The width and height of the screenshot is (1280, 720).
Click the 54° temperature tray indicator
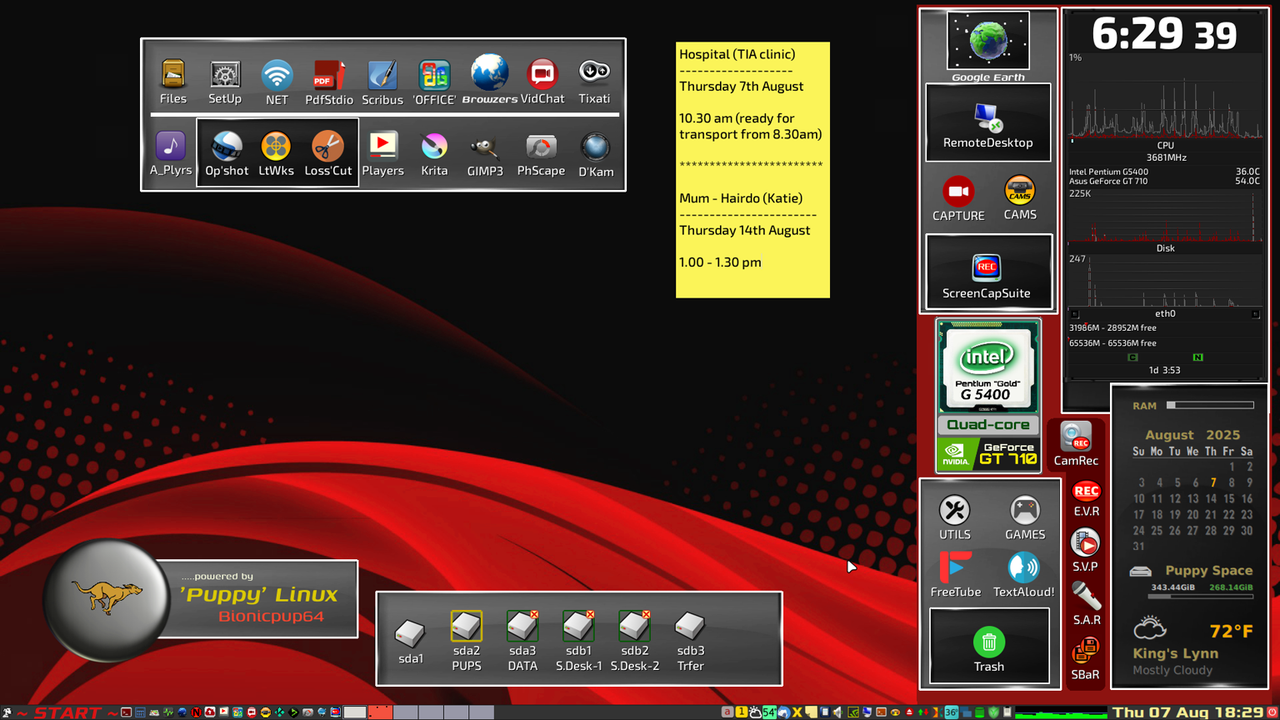pos(769,712)
